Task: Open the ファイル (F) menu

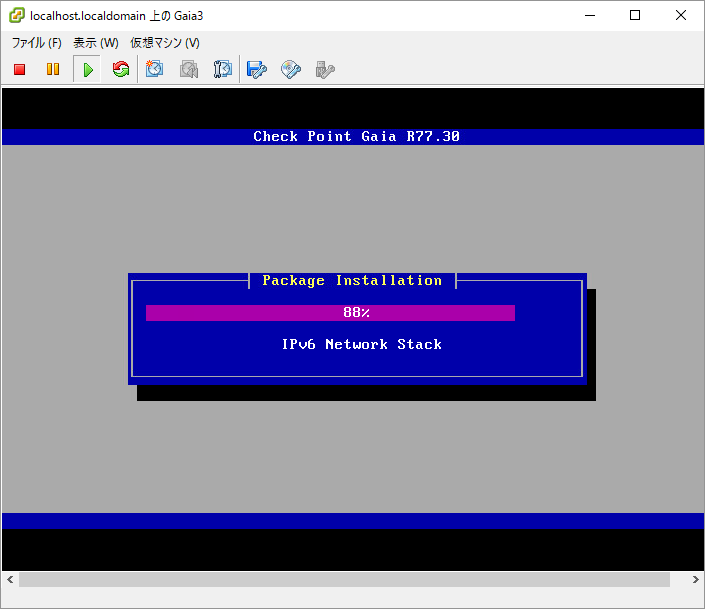Action: pyautogui.click(x=36, y=43)
